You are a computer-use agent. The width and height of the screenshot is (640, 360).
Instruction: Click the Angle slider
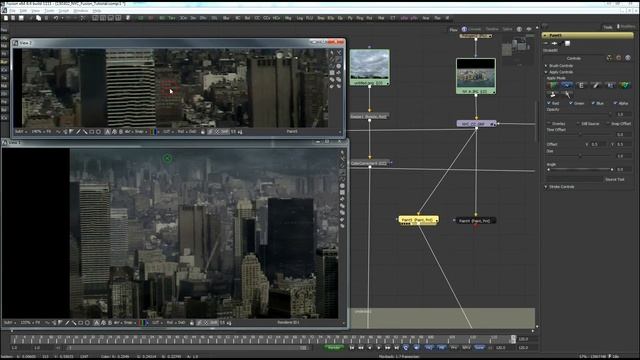[x=580, y=169]
